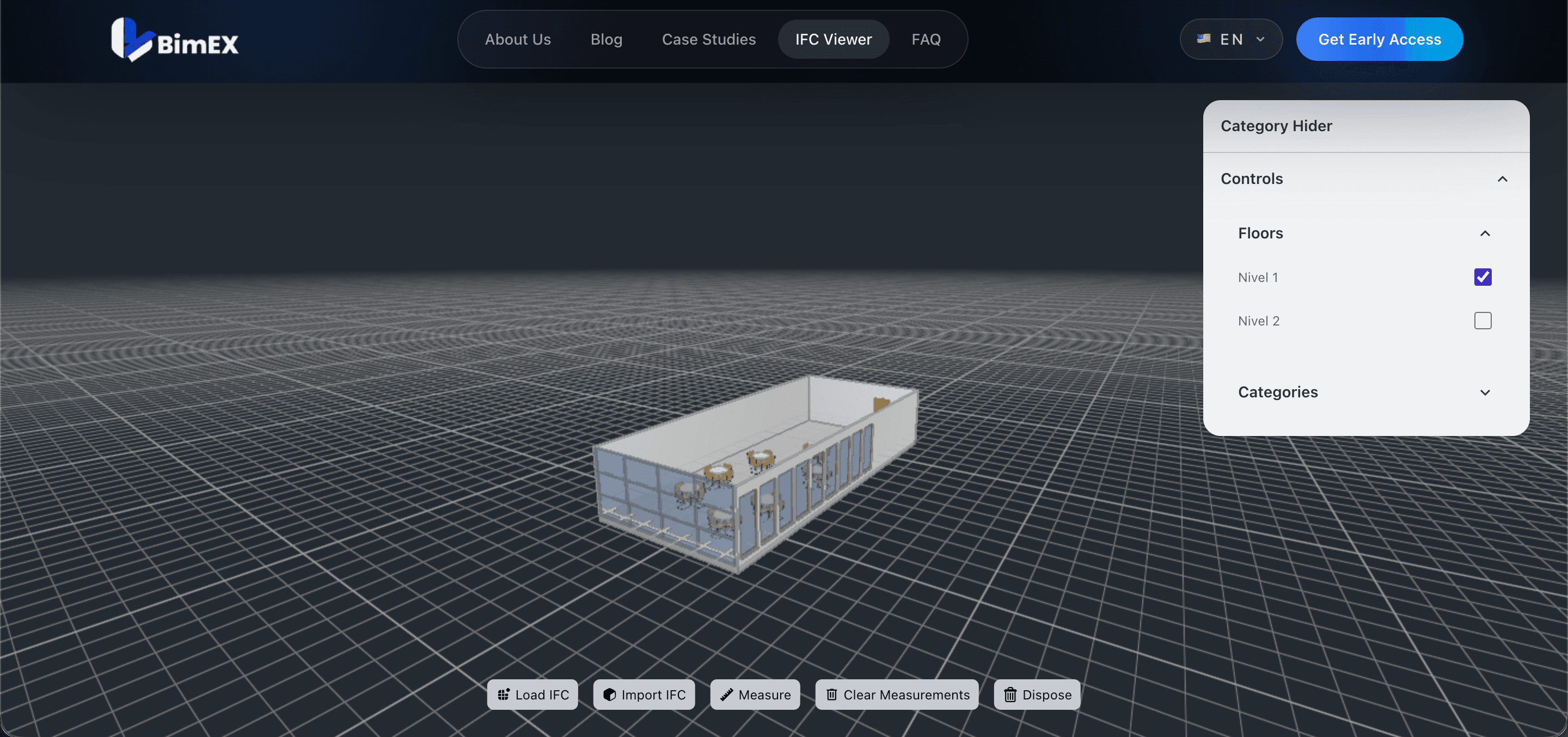Click the US flag language icon

click(x=1203, y=39)
